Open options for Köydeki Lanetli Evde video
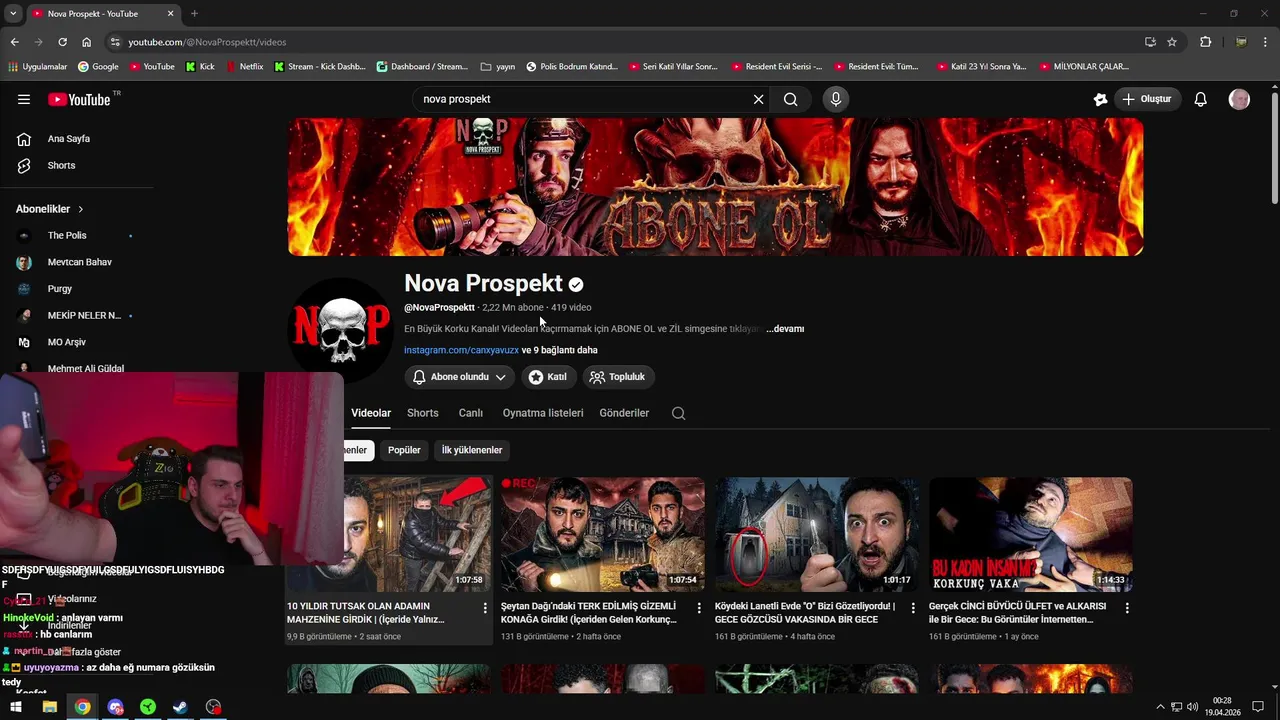This screenshot has height=720, width=1280. [x=913, y=608]
